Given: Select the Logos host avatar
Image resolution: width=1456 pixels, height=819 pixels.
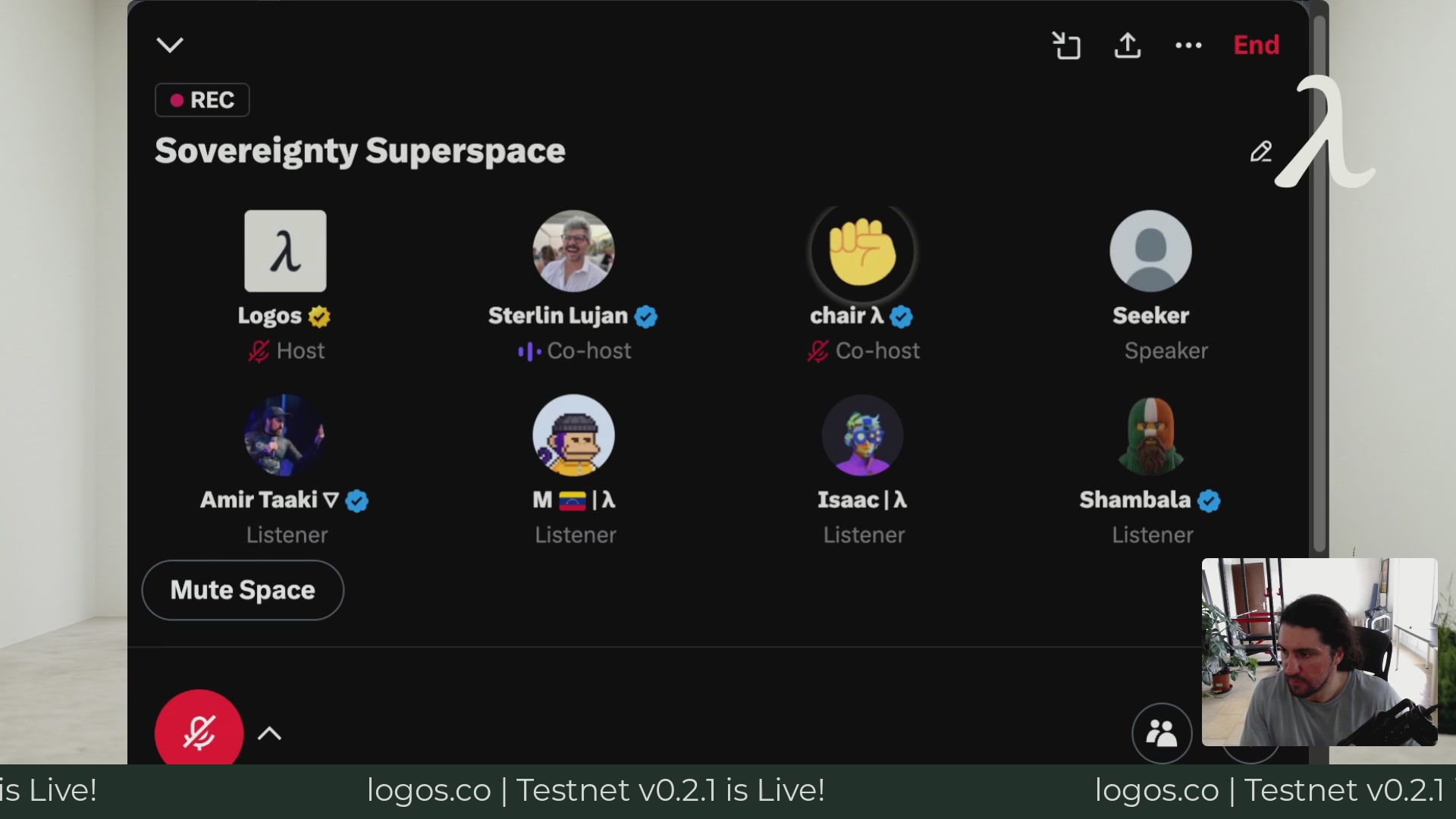Looking at the screenshot, I should tap(285, 251).
